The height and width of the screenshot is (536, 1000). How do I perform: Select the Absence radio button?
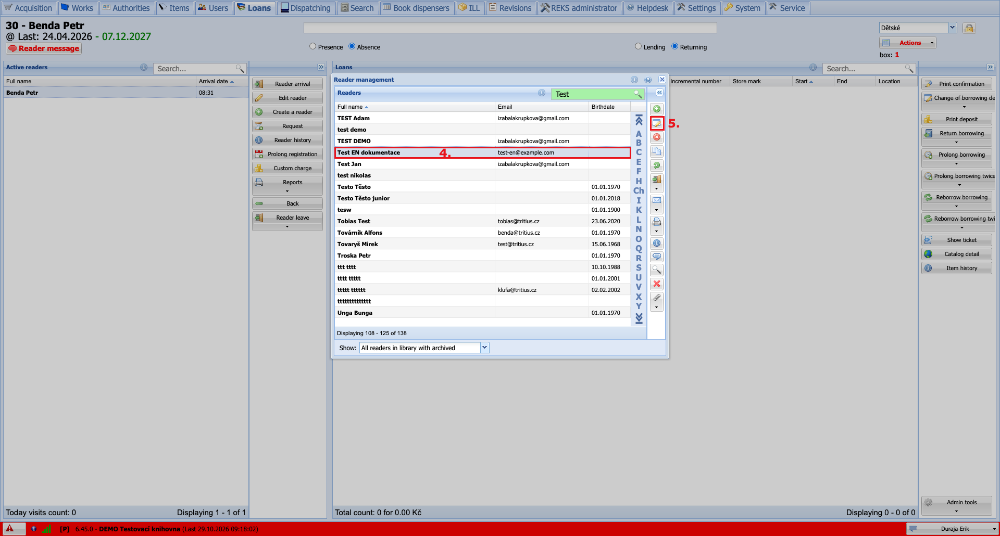[352, 47]
